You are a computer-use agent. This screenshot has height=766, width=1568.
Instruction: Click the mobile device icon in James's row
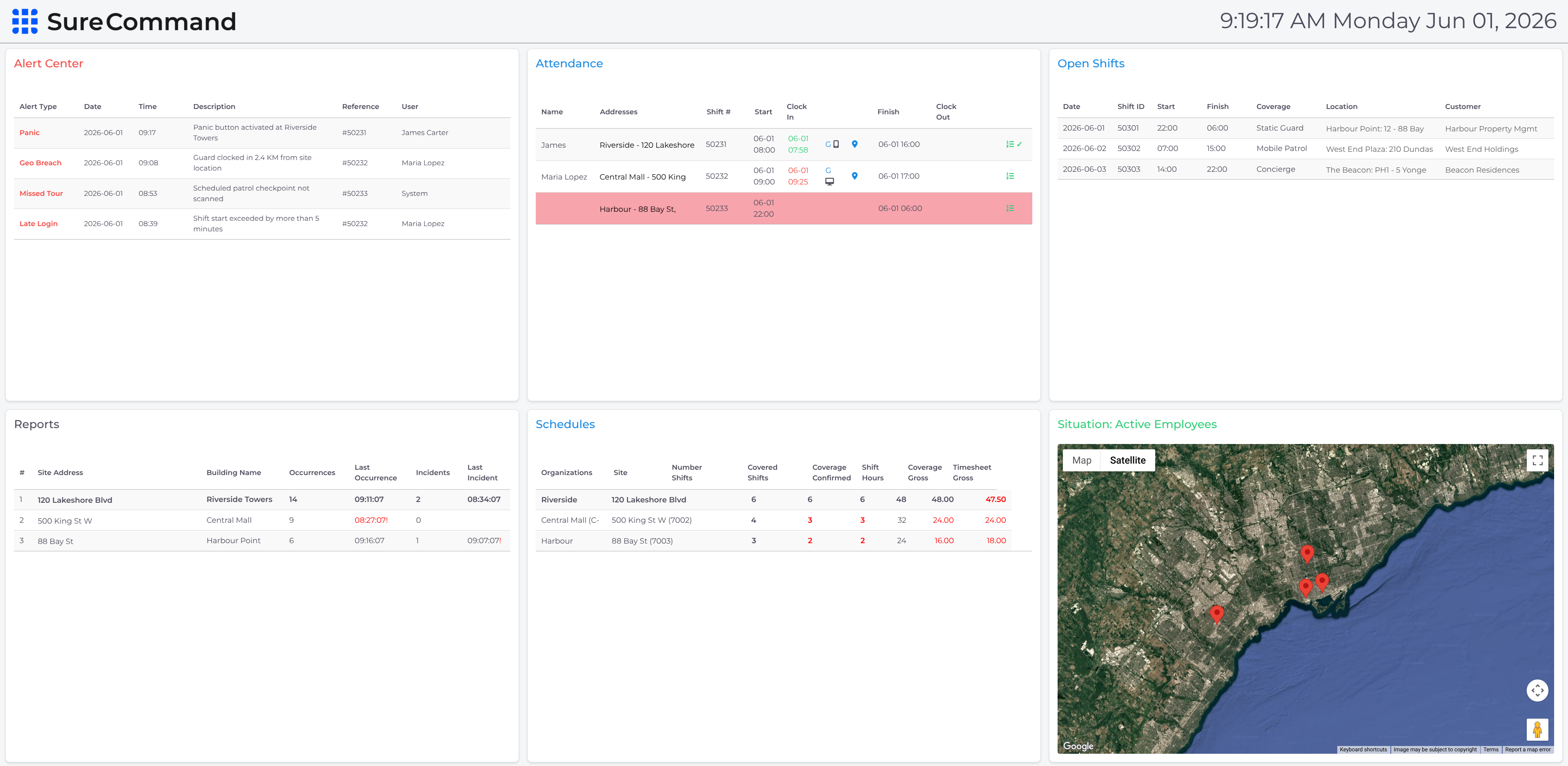tap(836, 144)
